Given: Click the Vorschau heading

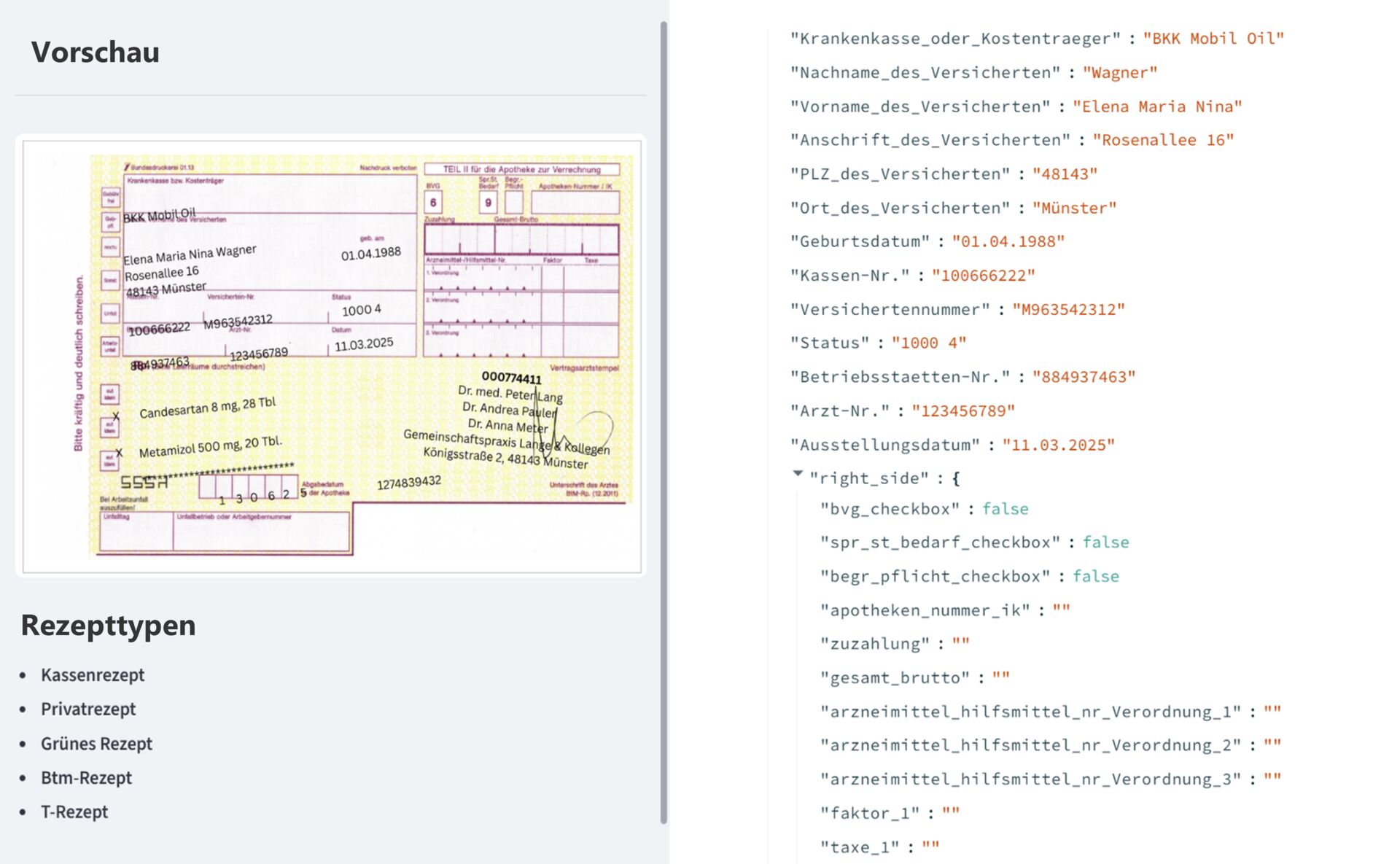Looking at the screenshot, I should 95,52.
